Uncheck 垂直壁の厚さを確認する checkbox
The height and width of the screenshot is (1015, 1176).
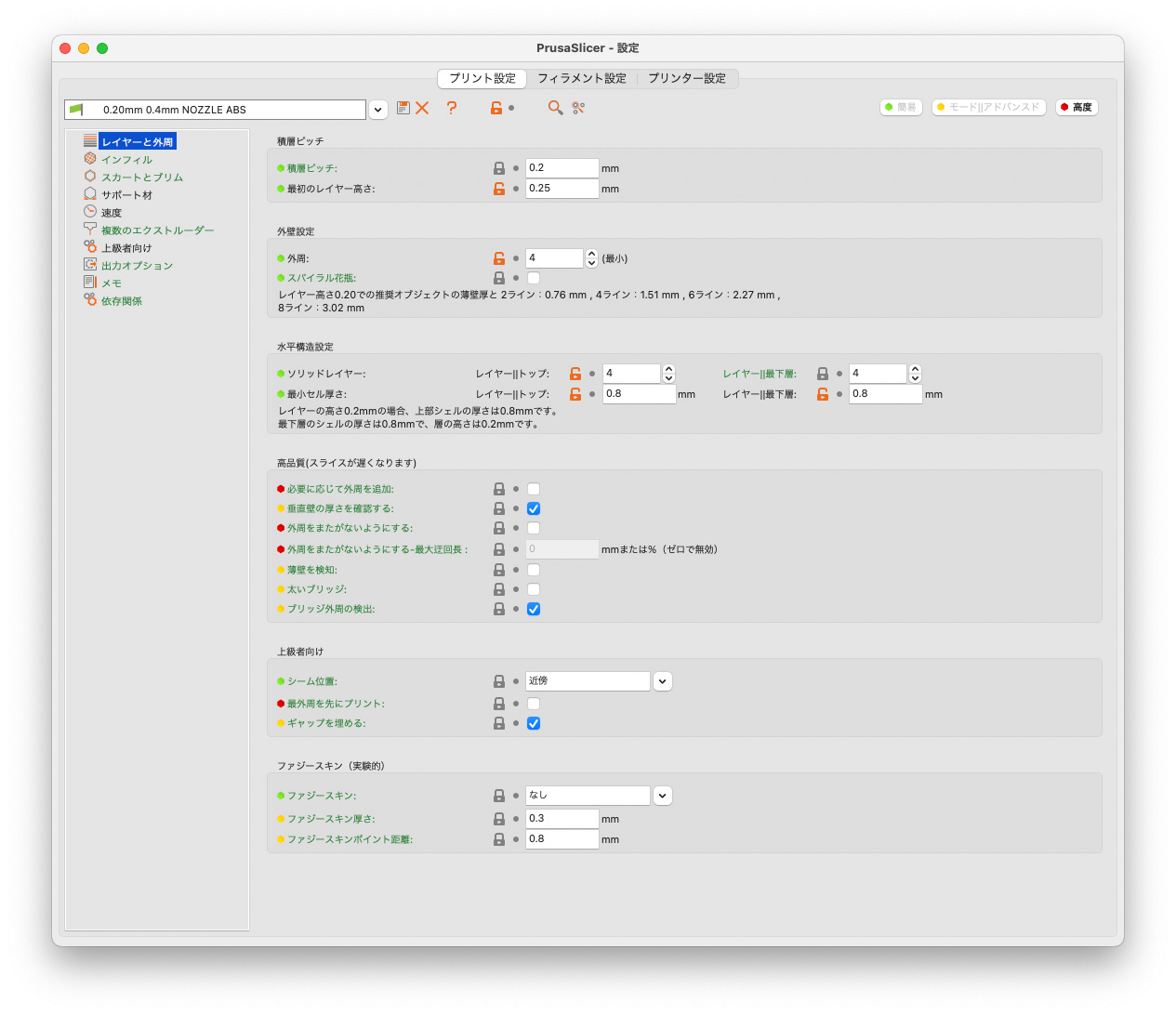click(x=534, y=508)
